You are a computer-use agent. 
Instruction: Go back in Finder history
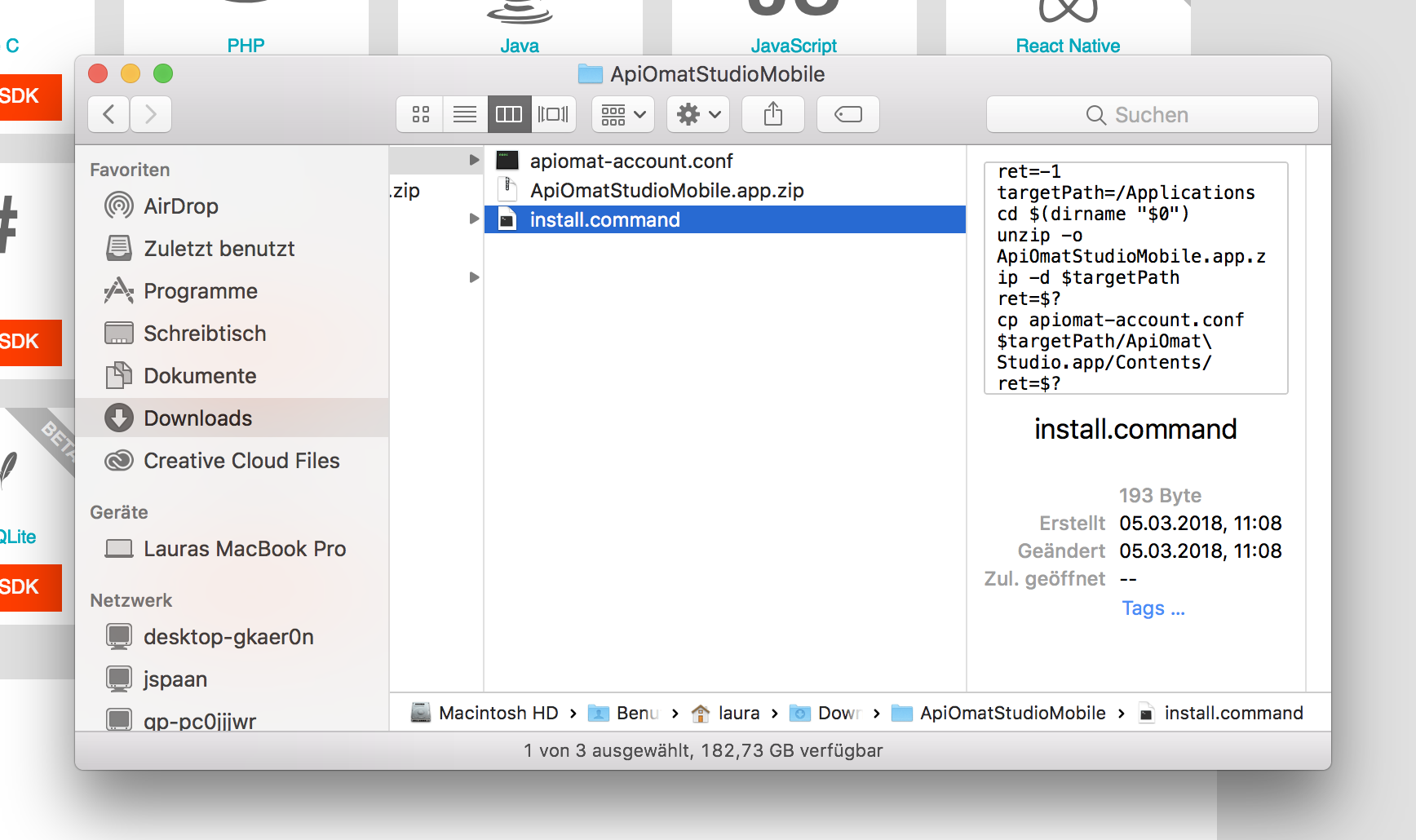[108, 114]
